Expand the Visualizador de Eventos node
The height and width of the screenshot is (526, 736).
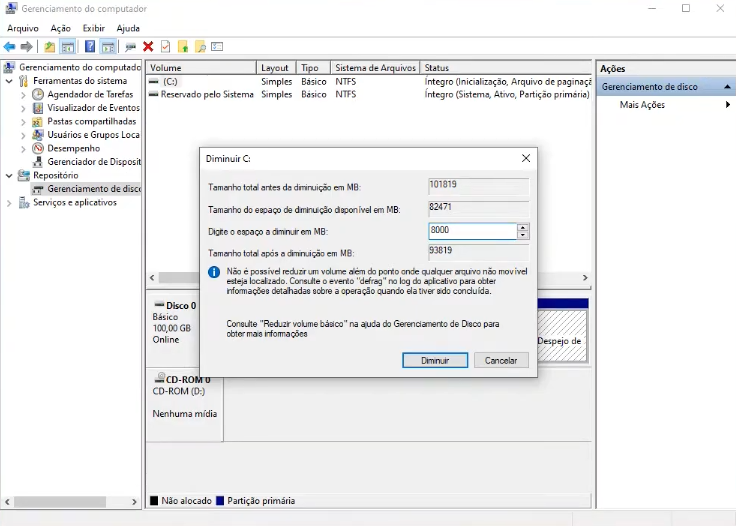[x=23, y=108]
